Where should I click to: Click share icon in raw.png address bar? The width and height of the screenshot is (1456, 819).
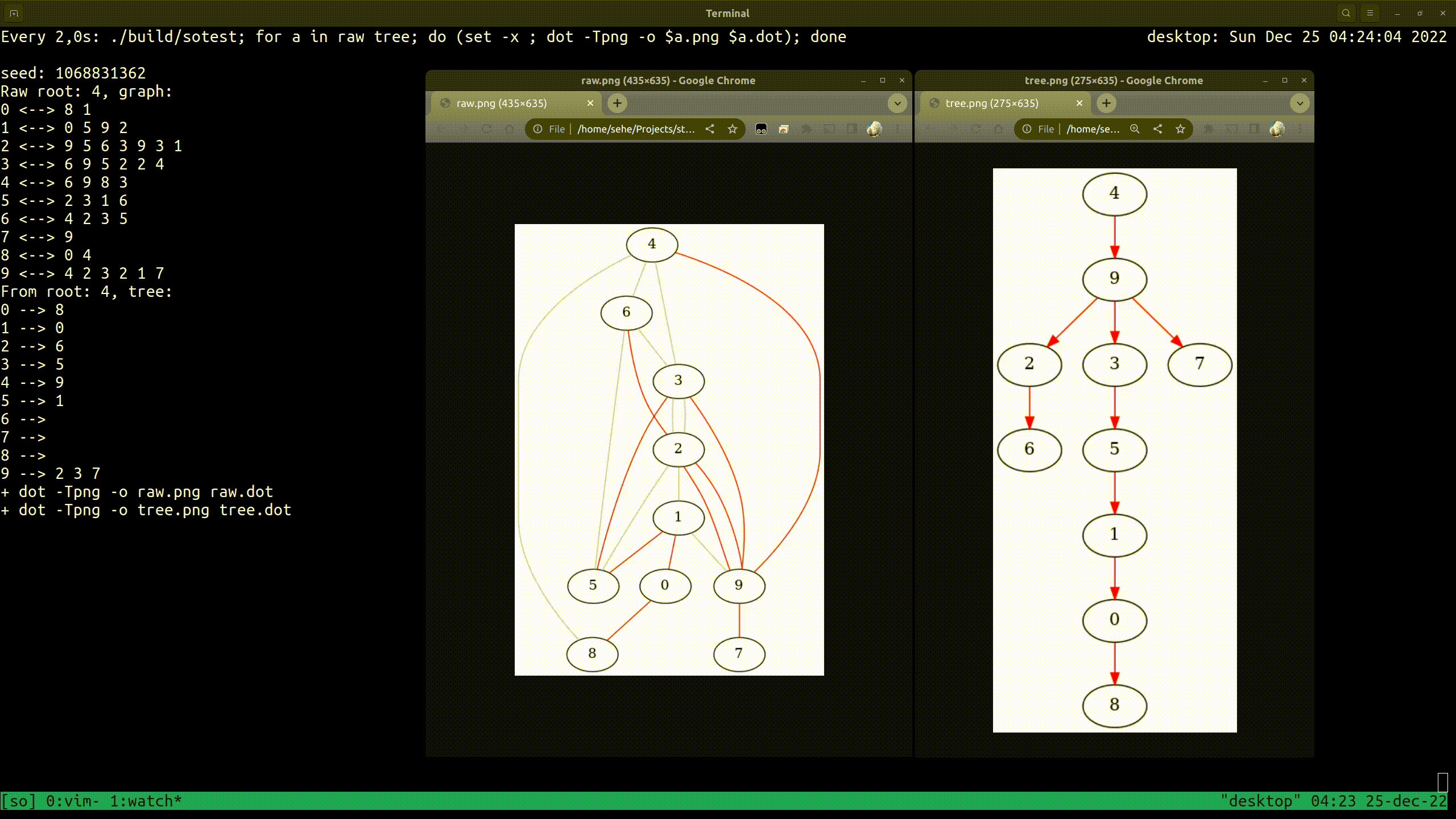(x=710, y=129)
